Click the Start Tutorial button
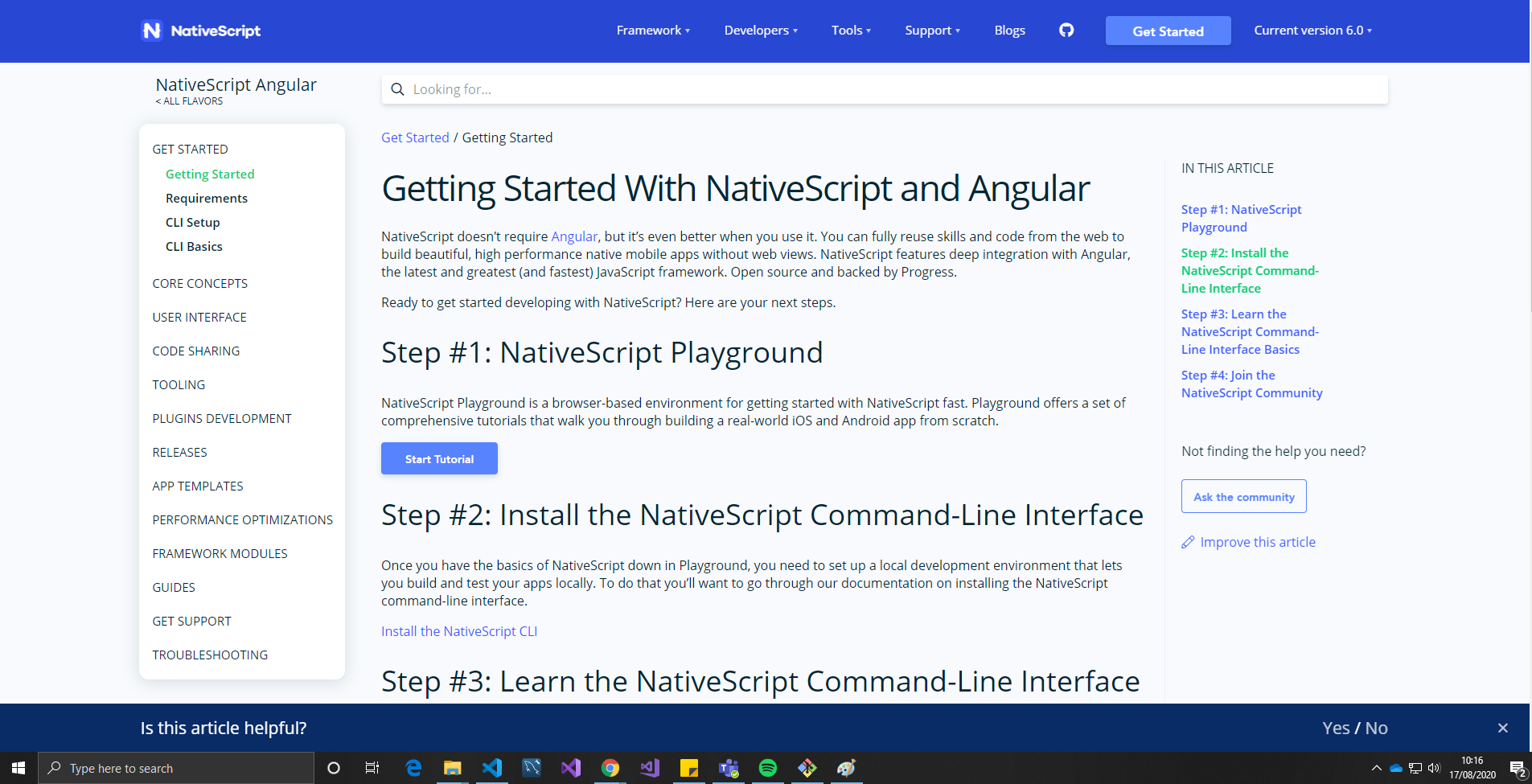The width and height of the screenshot is (1532, 784). pyautogui.click(x=439, y=458)
